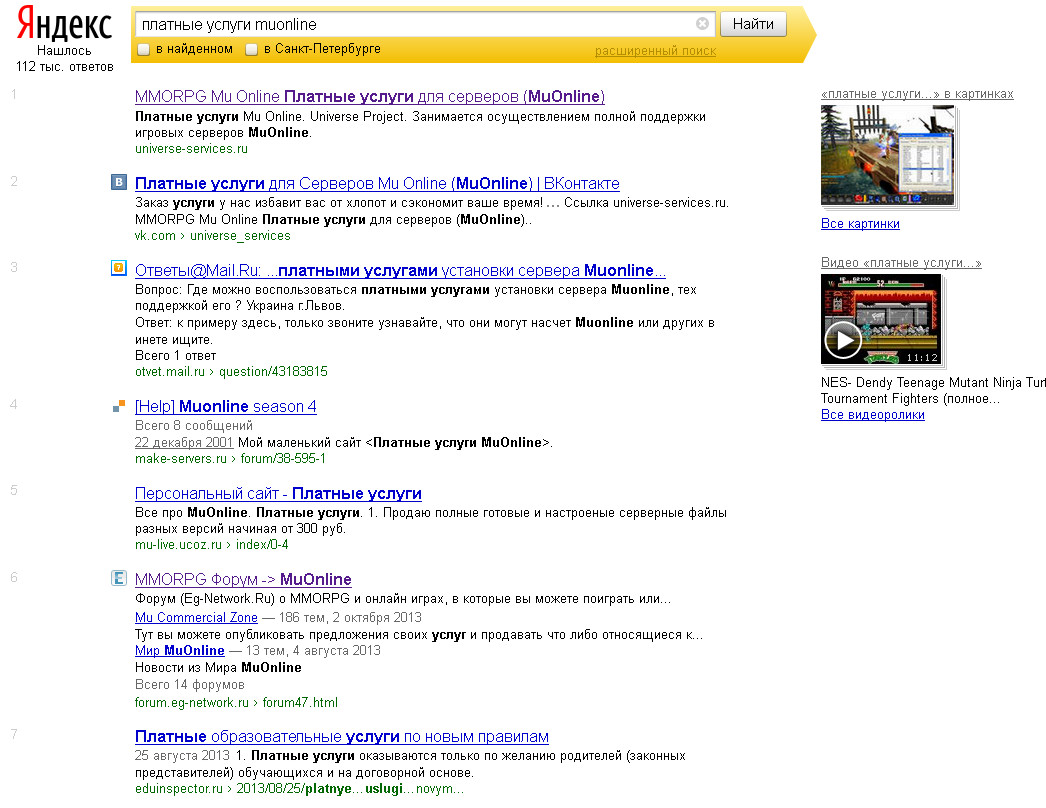Open the MMORPG Форум -> MuOnline result
1046x808 pixels.
point(243,579)
